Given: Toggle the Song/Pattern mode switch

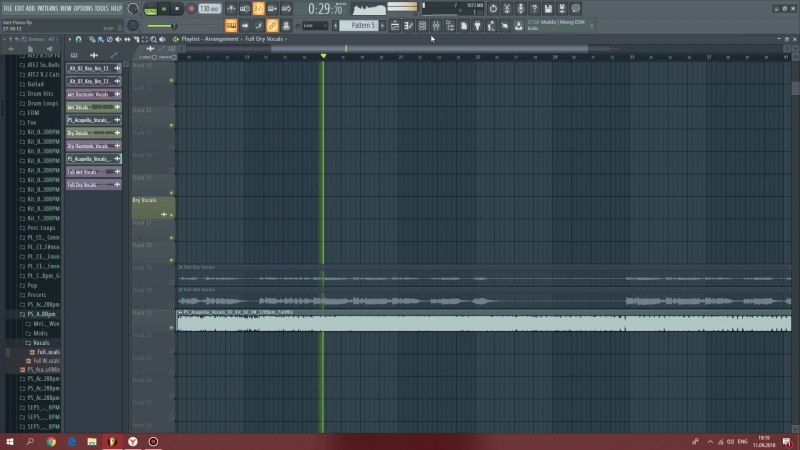Looking at the screenshot, I should coord(151,9).
